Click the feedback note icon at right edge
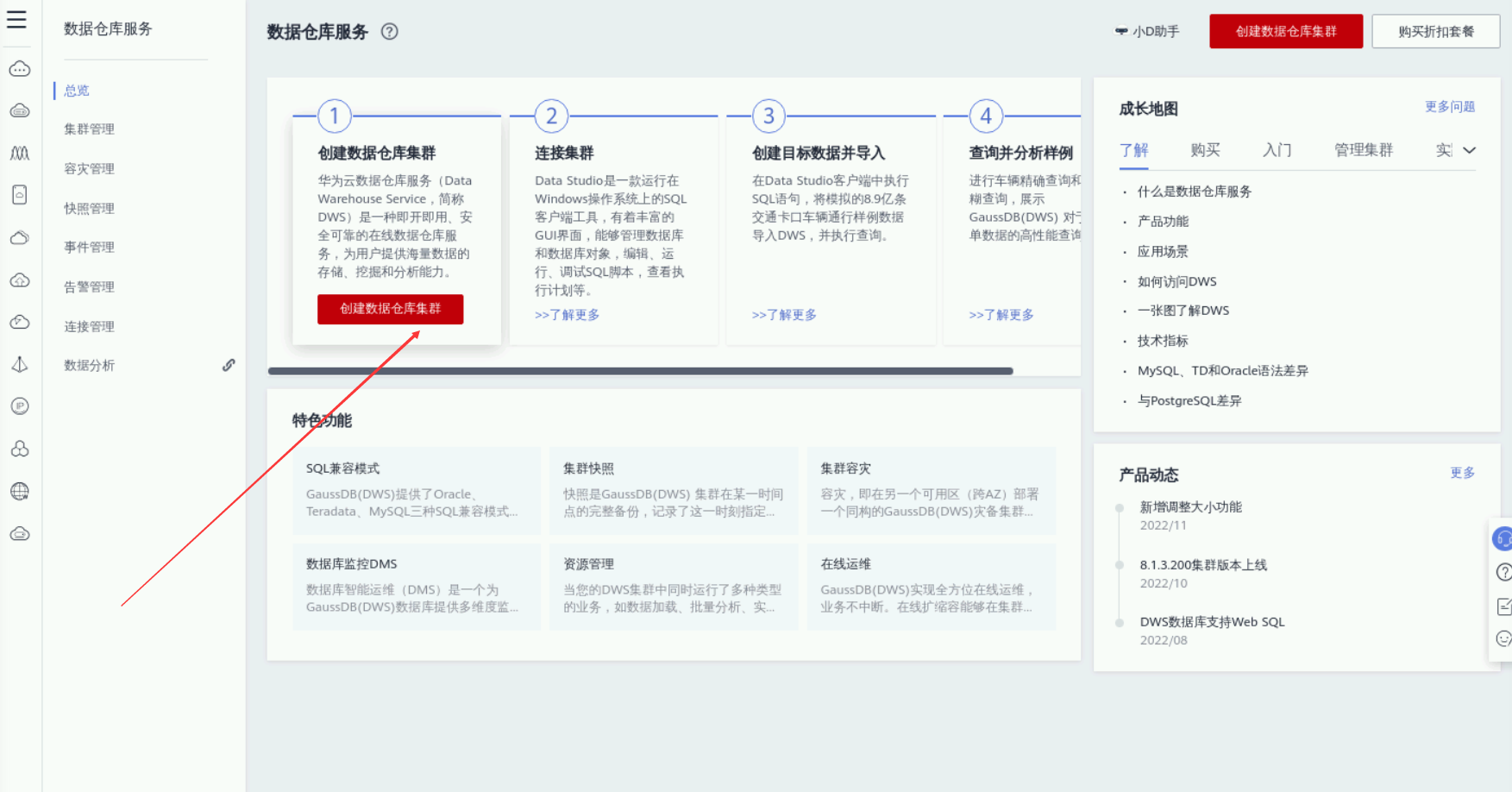Screen dimensions: 1512x792 click(x=1503, y=607)
